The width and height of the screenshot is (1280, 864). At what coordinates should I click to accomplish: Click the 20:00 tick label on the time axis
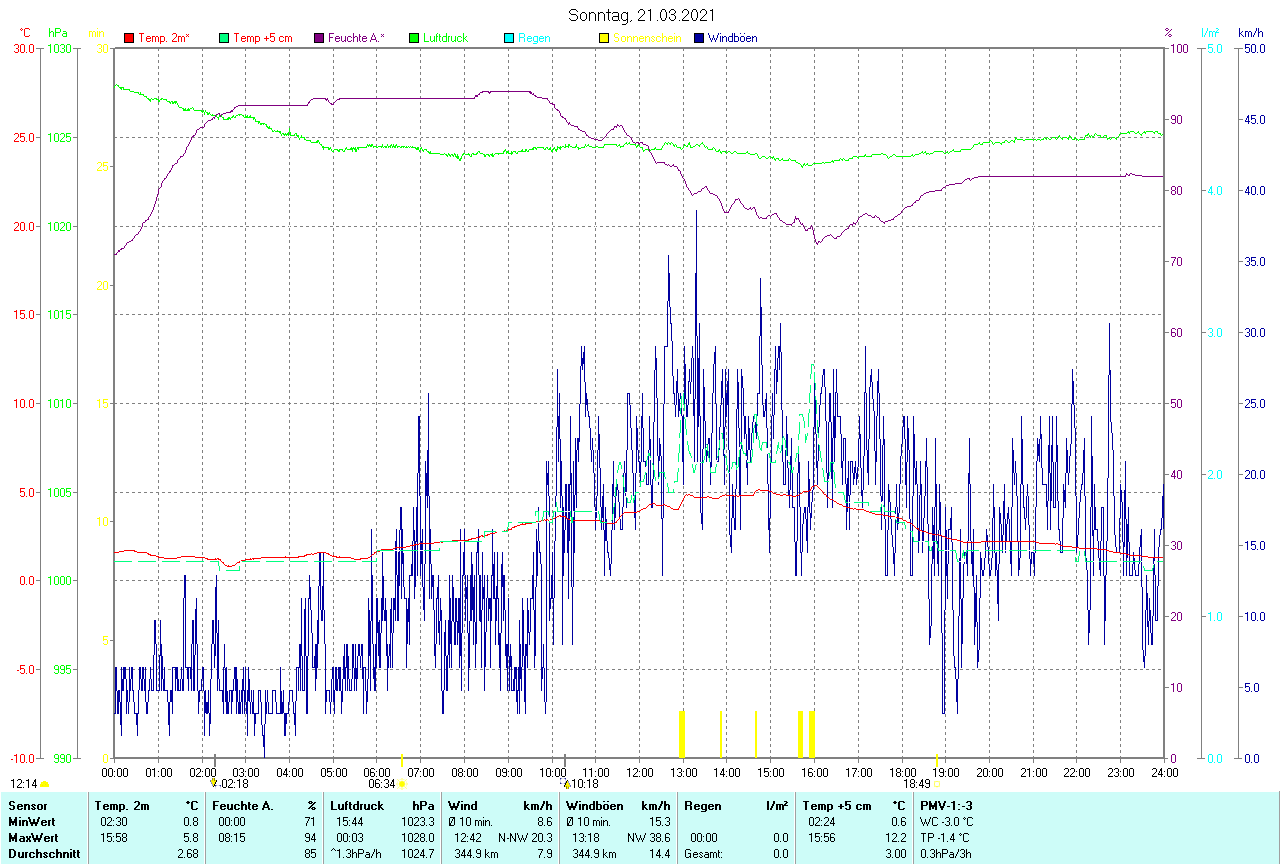click(x=989, y=772)
